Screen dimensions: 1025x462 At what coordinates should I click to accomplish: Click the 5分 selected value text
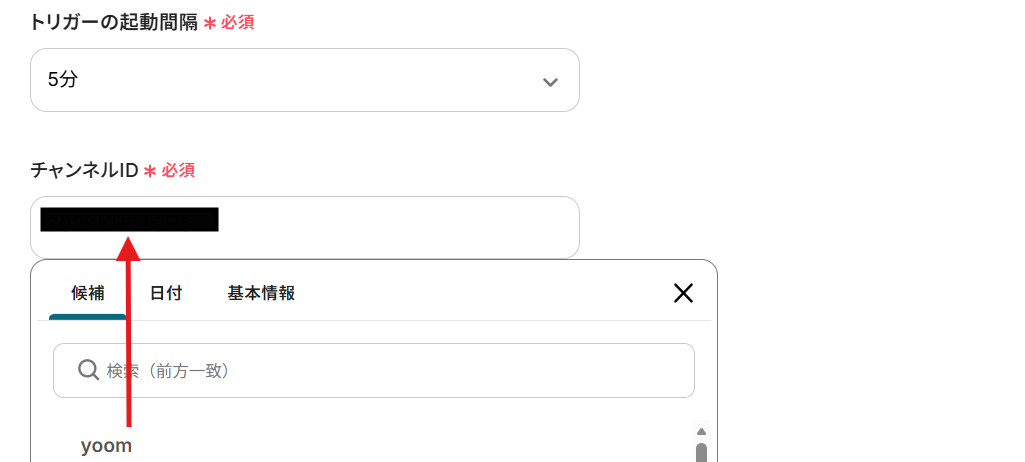[x=62, y=80]
